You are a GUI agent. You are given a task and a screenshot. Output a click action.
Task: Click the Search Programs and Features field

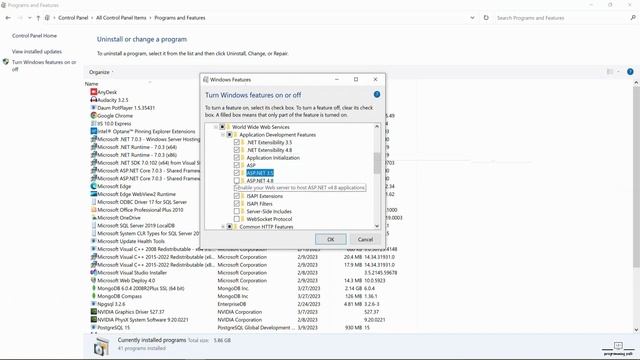pos(562,18)
